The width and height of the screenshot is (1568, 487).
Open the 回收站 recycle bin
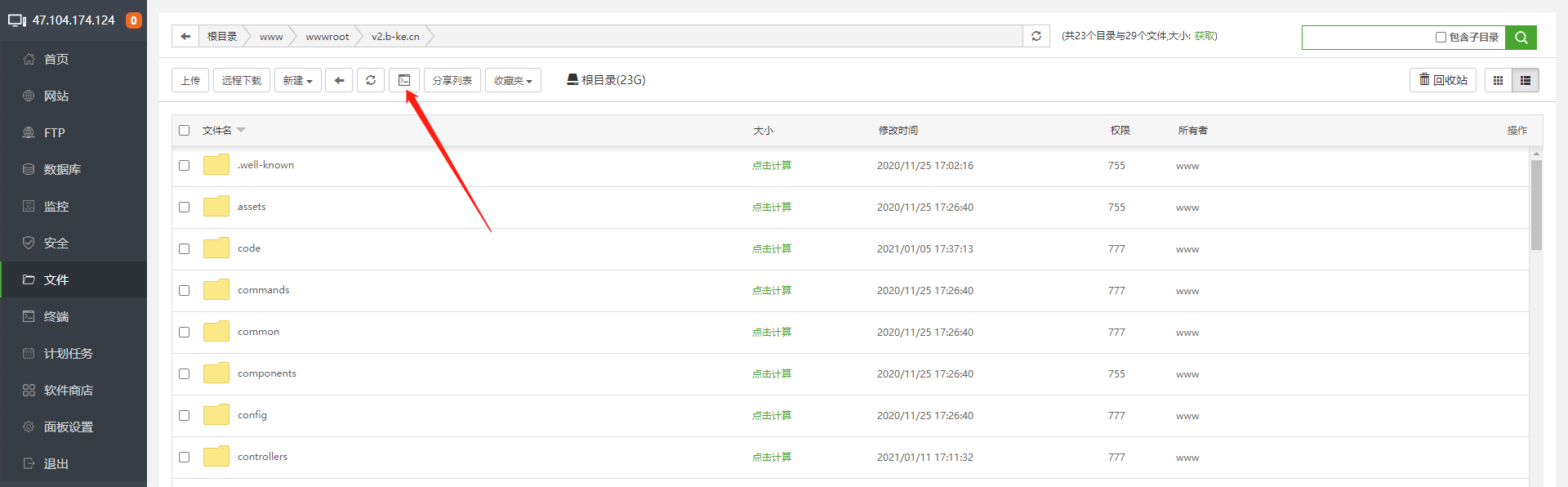tap(1443, 80)
